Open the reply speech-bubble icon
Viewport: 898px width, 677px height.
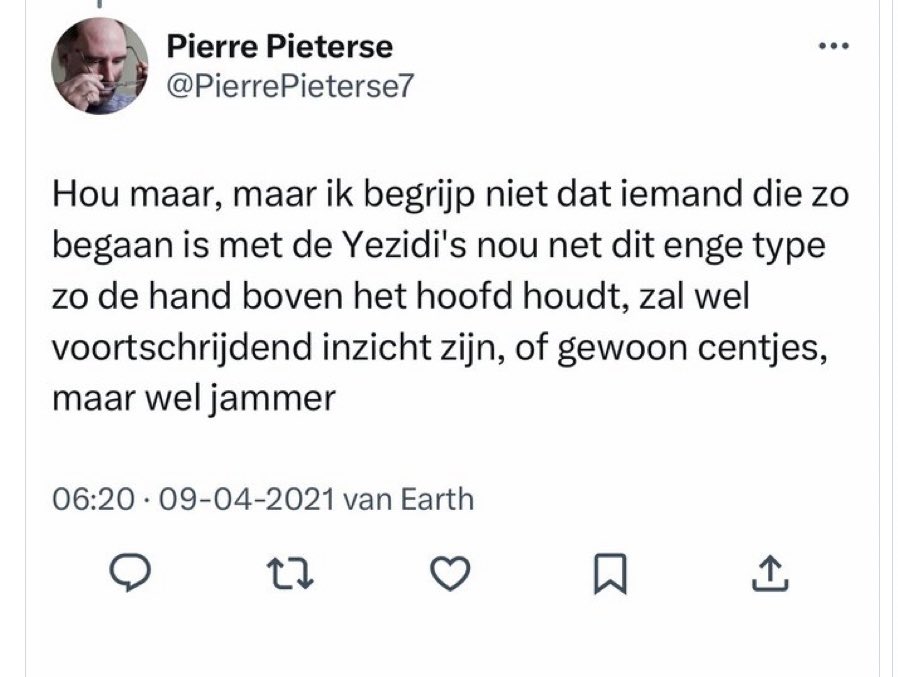131,572
